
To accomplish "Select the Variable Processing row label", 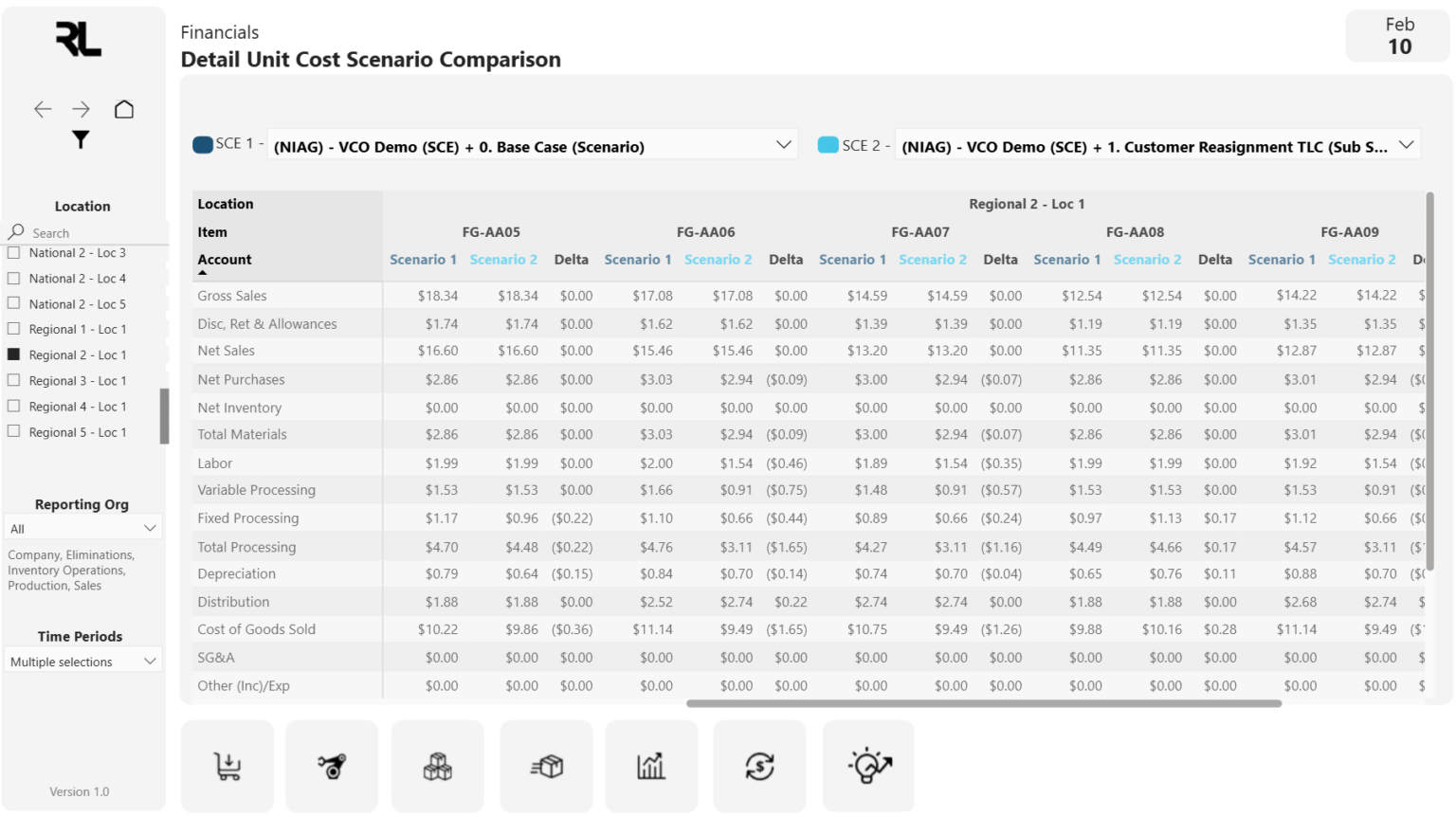I will pyautogui.click(x=257, y=490).
